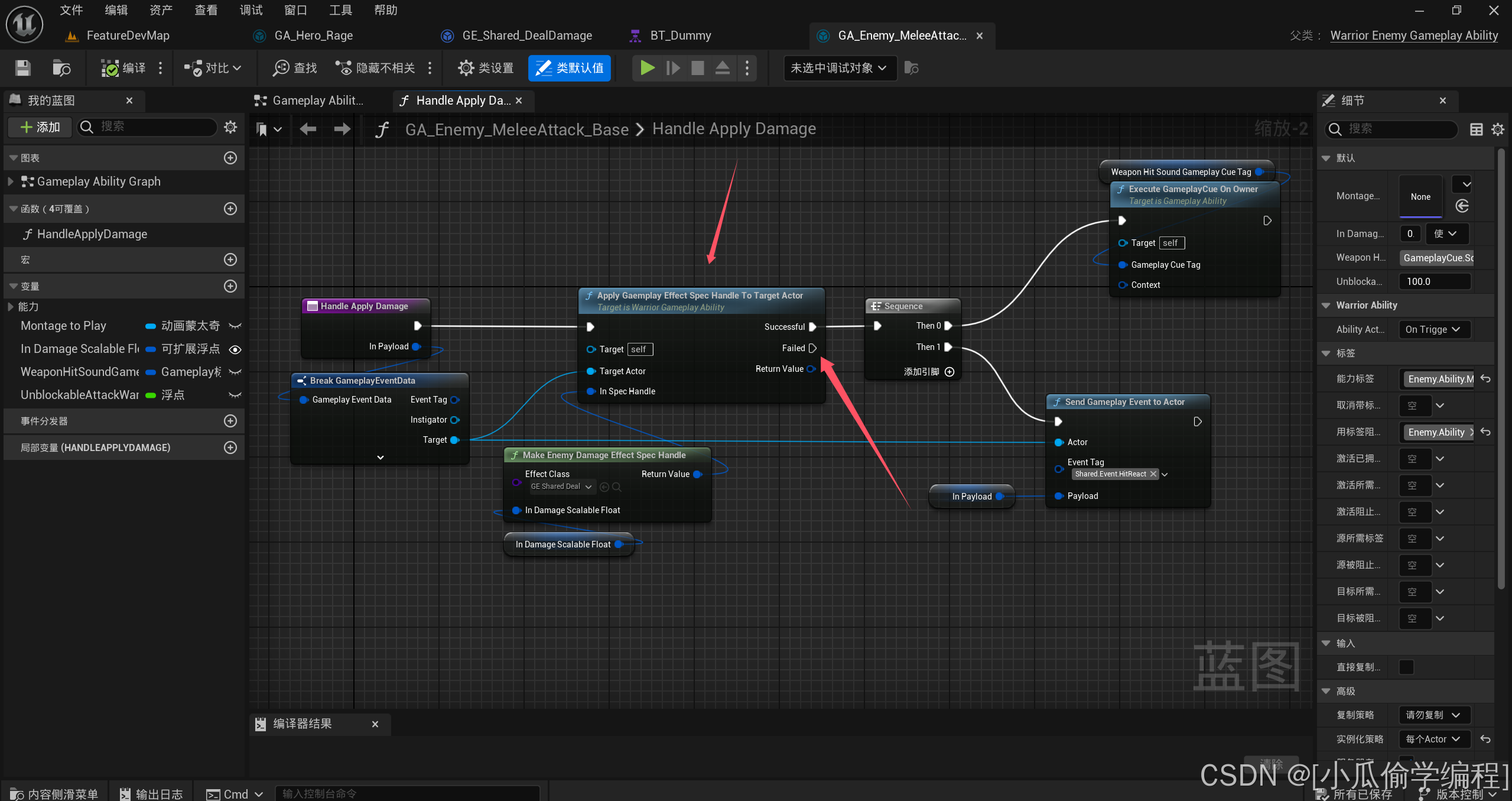Image resolution: width=1512 pixels, height=801 pixels.
Task: Switch to BT_Dummy tab
Action: (680, 35)
